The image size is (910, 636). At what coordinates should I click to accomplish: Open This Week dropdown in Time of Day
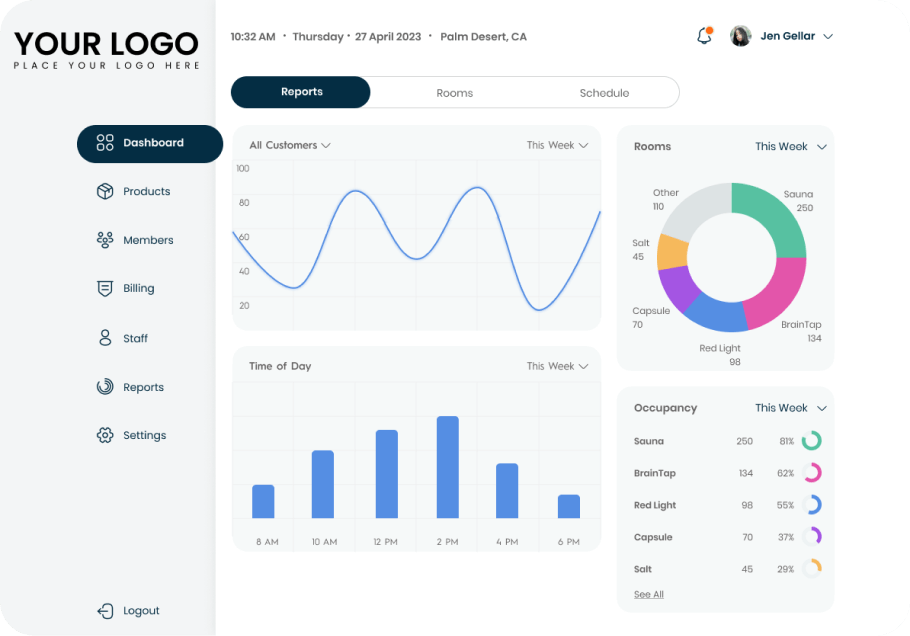pyautogui.click(x=557, y=366)
